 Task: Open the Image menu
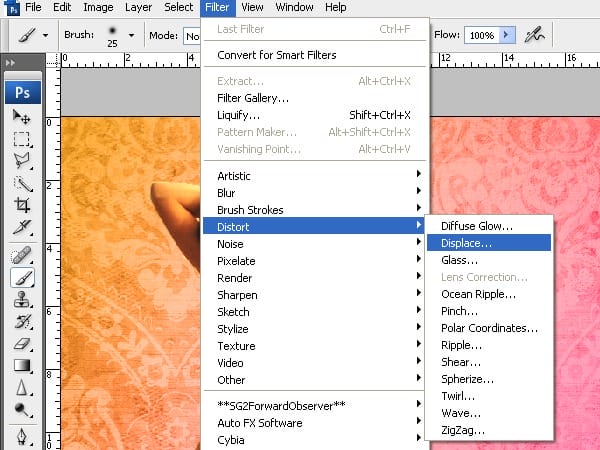coord(98,7)
